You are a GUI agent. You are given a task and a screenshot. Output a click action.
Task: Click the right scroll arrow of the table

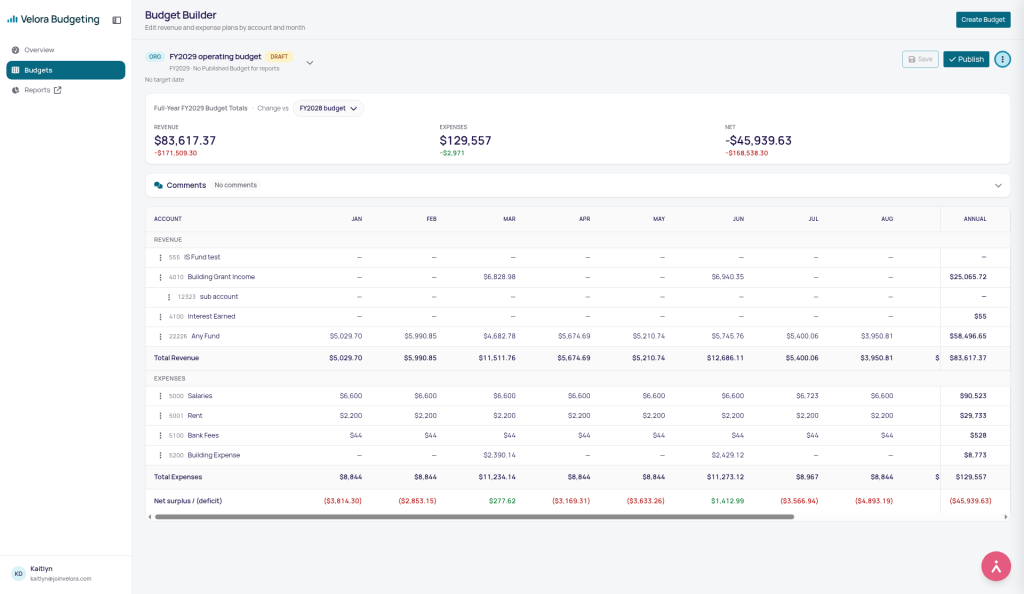[1006, 517]
